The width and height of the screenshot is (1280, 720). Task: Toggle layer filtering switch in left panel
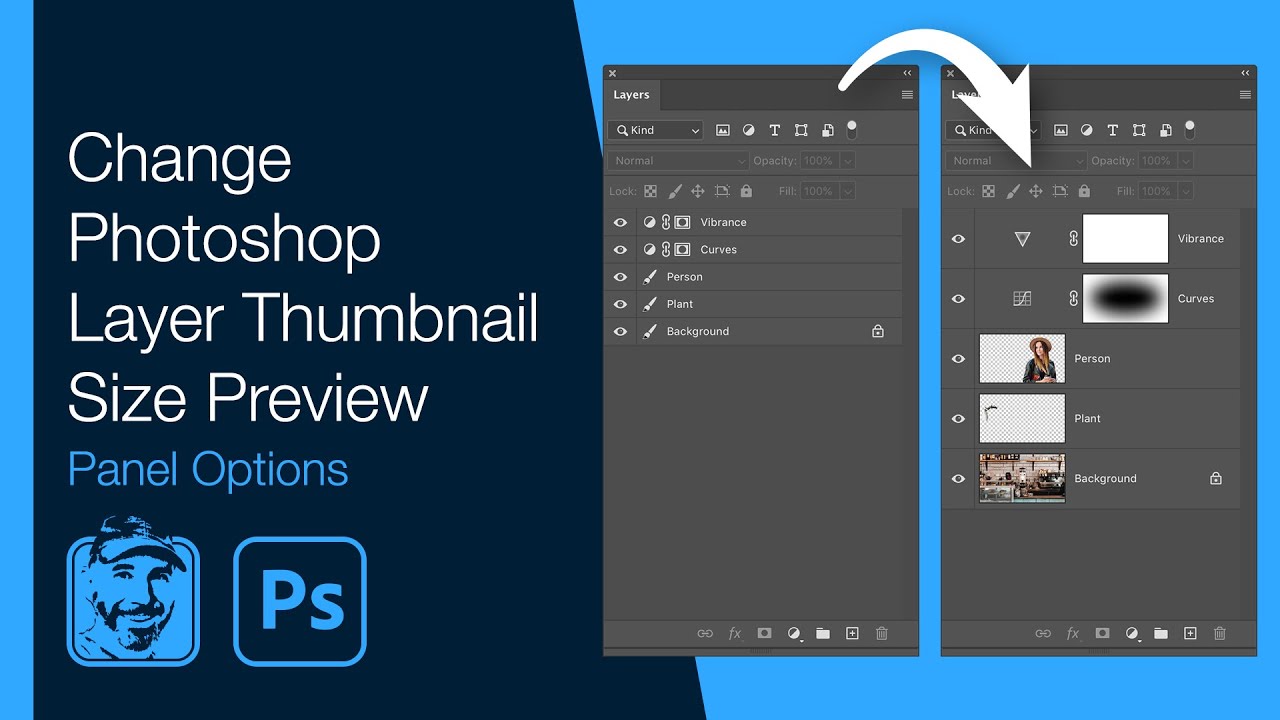pos(852,129)
